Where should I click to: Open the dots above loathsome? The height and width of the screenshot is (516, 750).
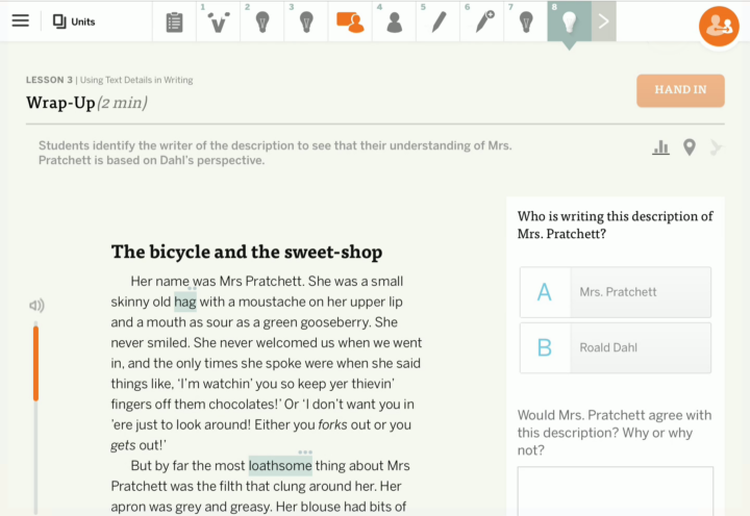(305, 452)
